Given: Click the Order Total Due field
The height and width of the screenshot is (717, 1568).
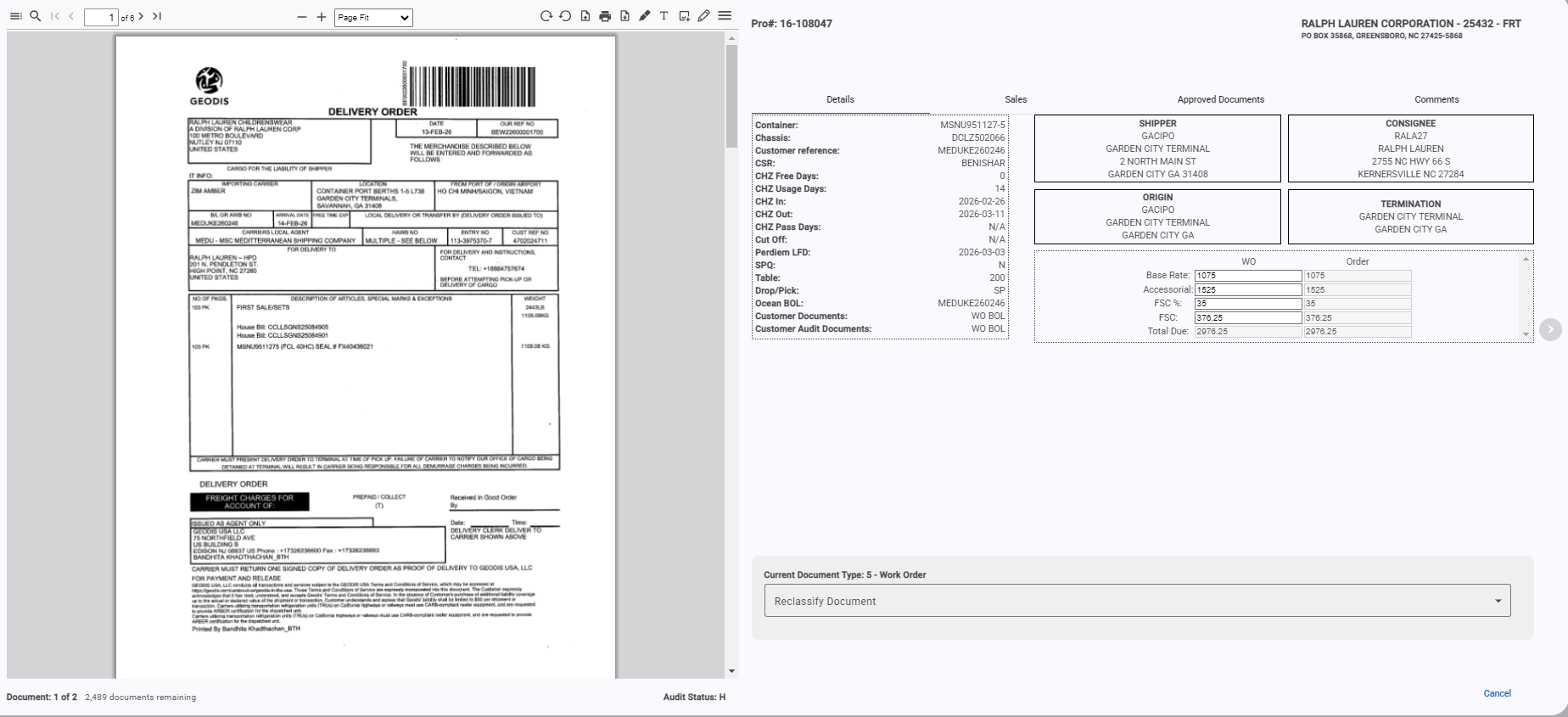Looking at the screenshot, I should [1358, 332].
